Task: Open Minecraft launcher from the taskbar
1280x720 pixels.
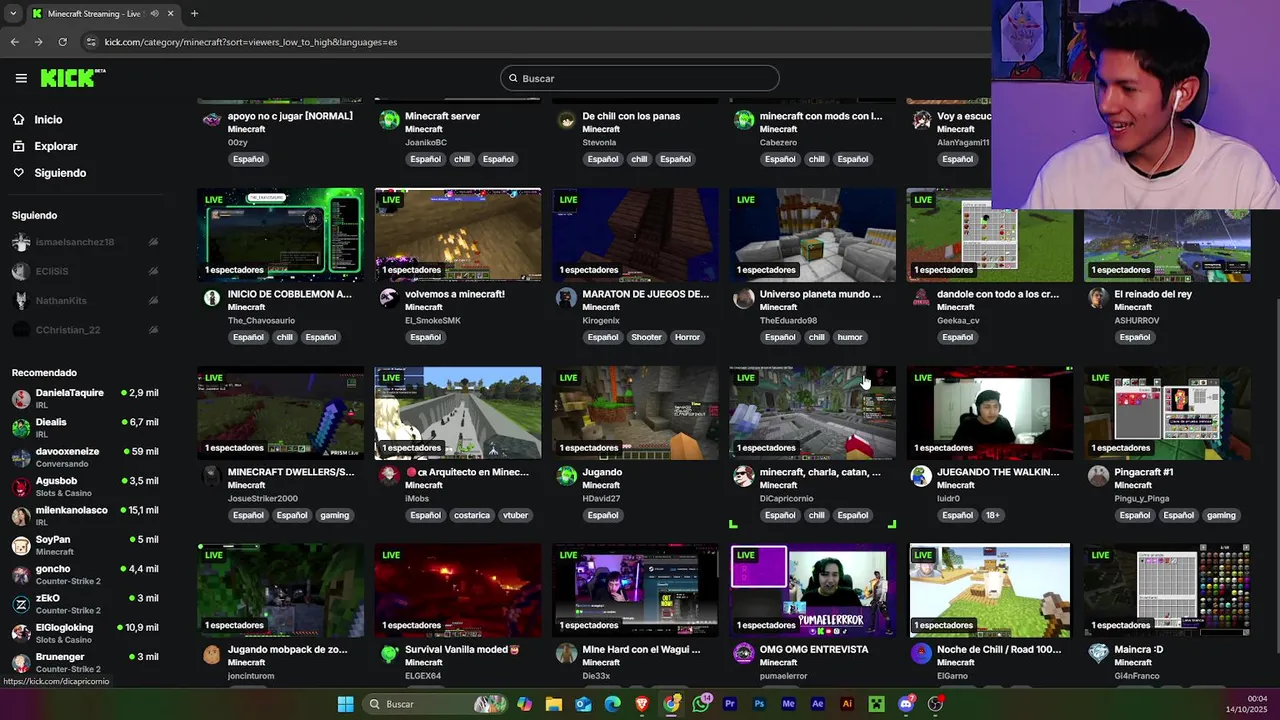Action: tap(877, 704)
